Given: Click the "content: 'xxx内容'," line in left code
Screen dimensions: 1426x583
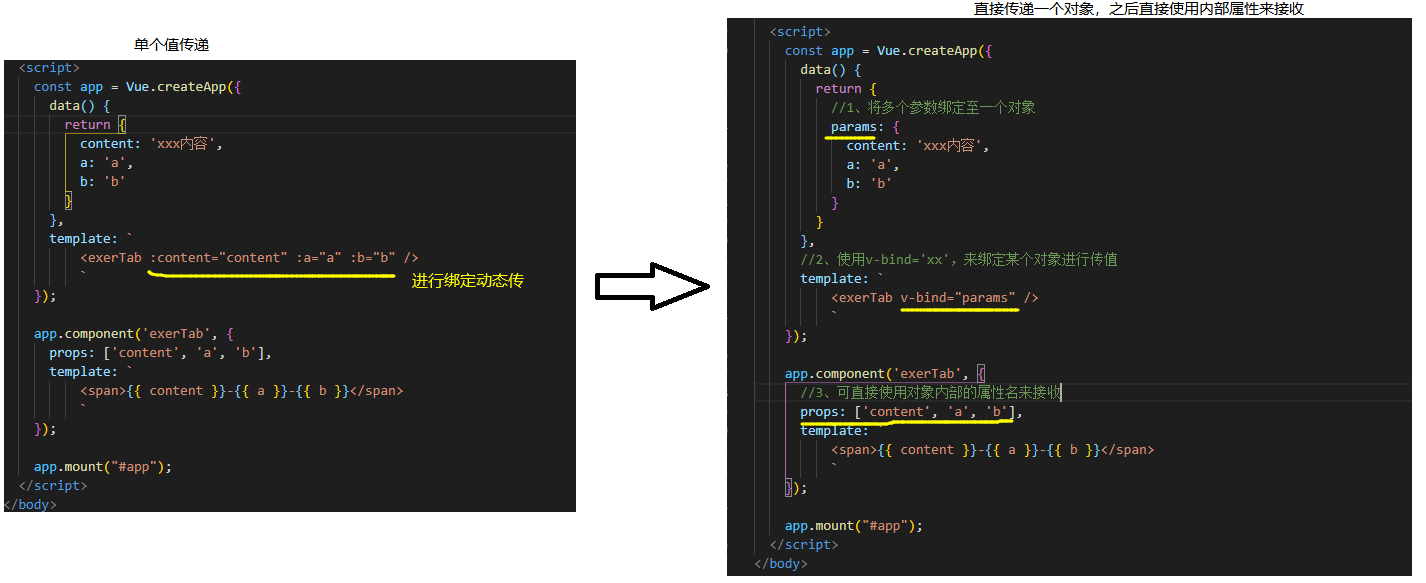Looking at the screenshot, I should (x=152, y=143).
